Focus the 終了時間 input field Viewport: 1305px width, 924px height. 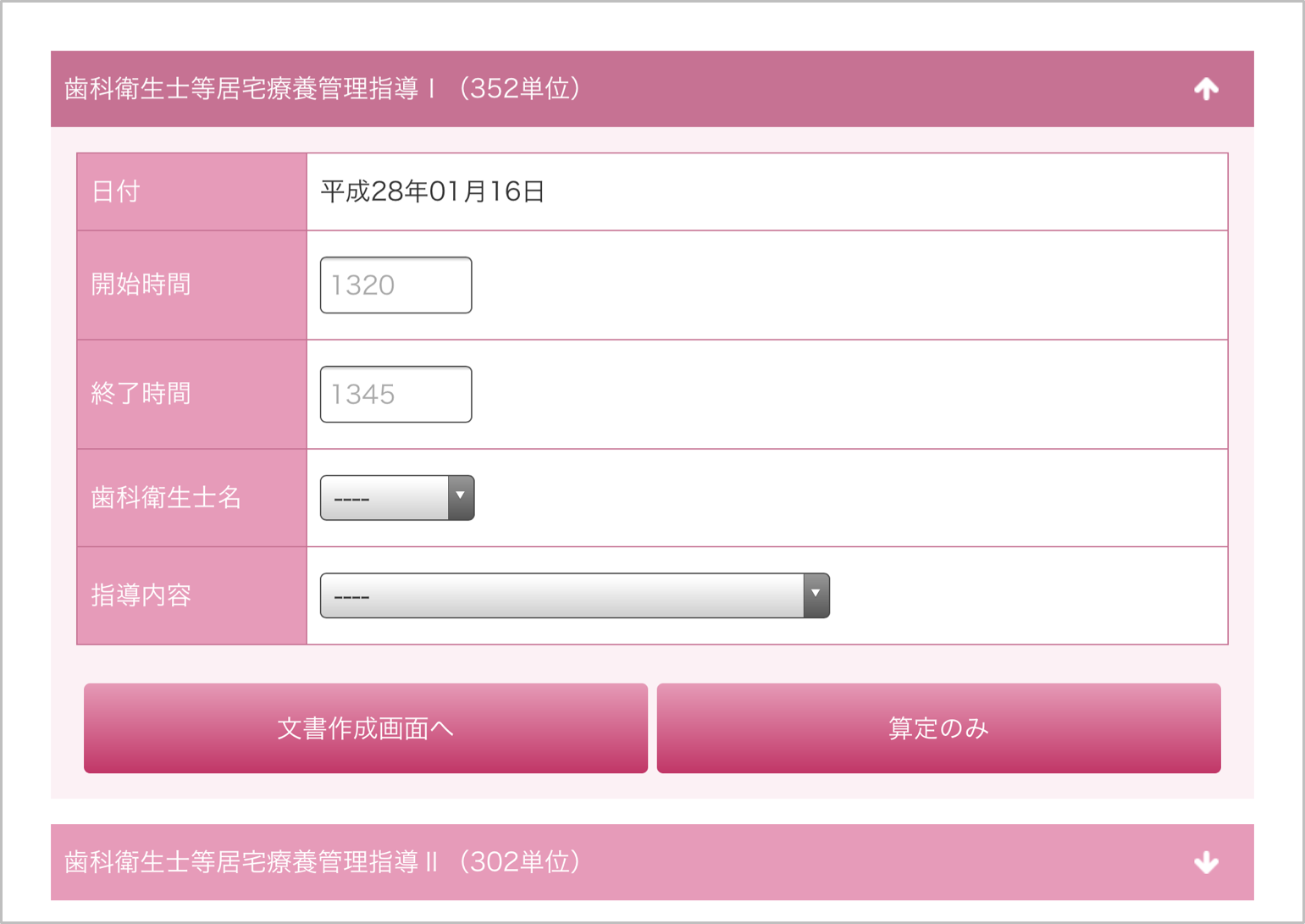pos(395,395)
